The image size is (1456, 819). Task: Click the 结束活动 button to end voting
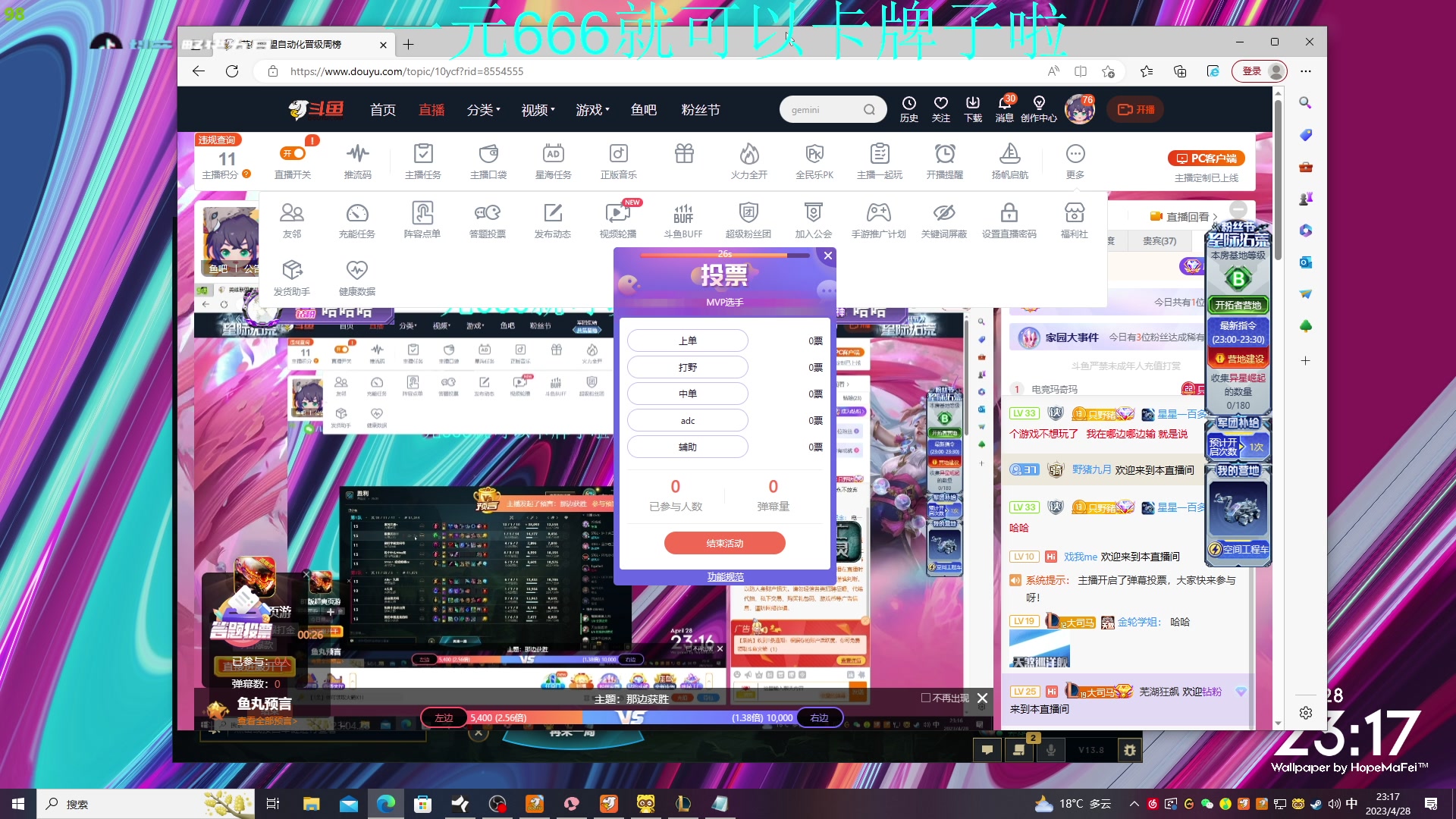pos(724,543)
